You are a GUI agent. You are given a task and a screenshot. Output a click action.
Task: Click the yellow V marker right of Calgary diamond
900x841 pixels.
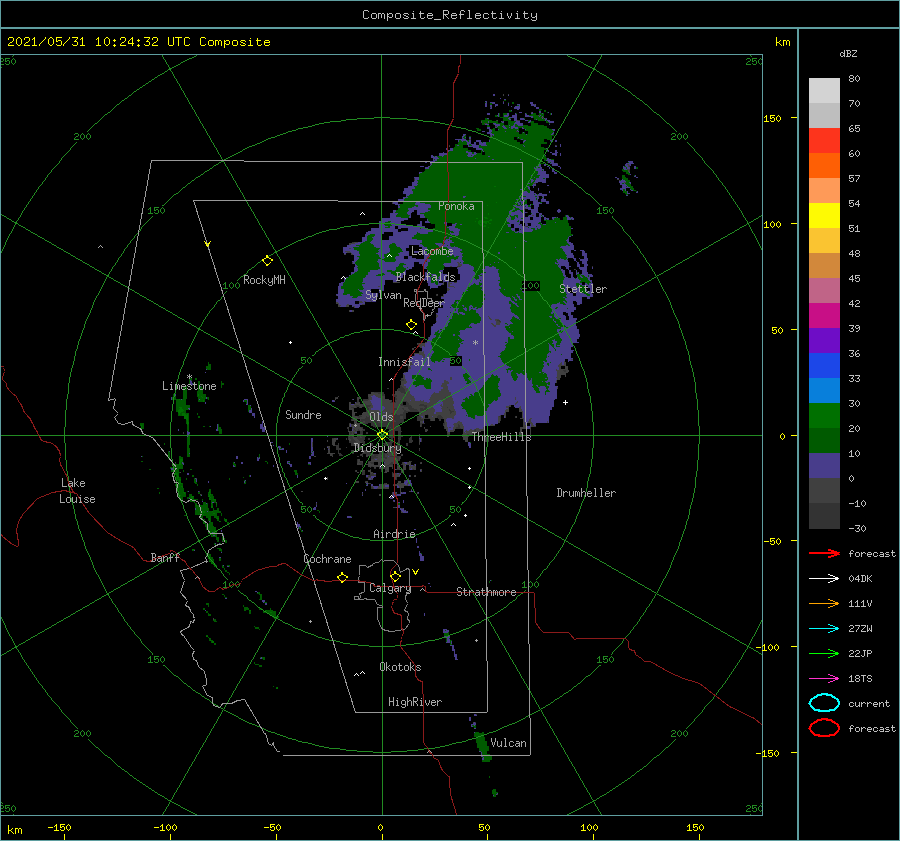(x=415, y=572)
